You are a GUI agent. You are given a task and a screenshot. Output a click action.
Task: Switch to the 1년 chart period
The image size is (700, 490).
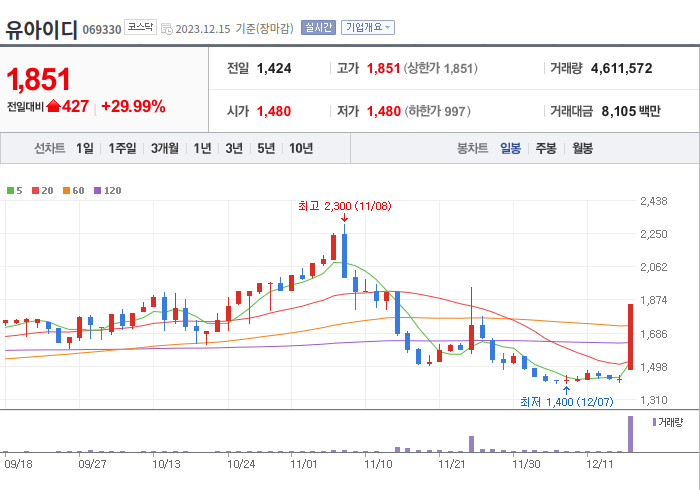pyautogui.click(x=202, y=148)
